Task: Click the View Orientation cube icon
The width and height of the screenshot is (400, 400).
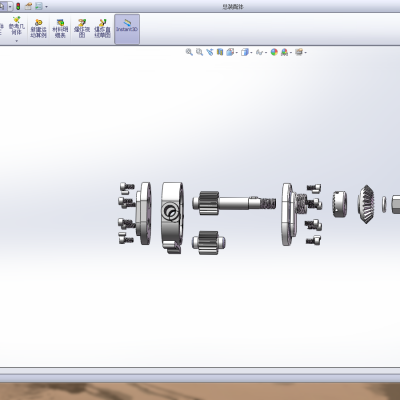Action: 230,52
